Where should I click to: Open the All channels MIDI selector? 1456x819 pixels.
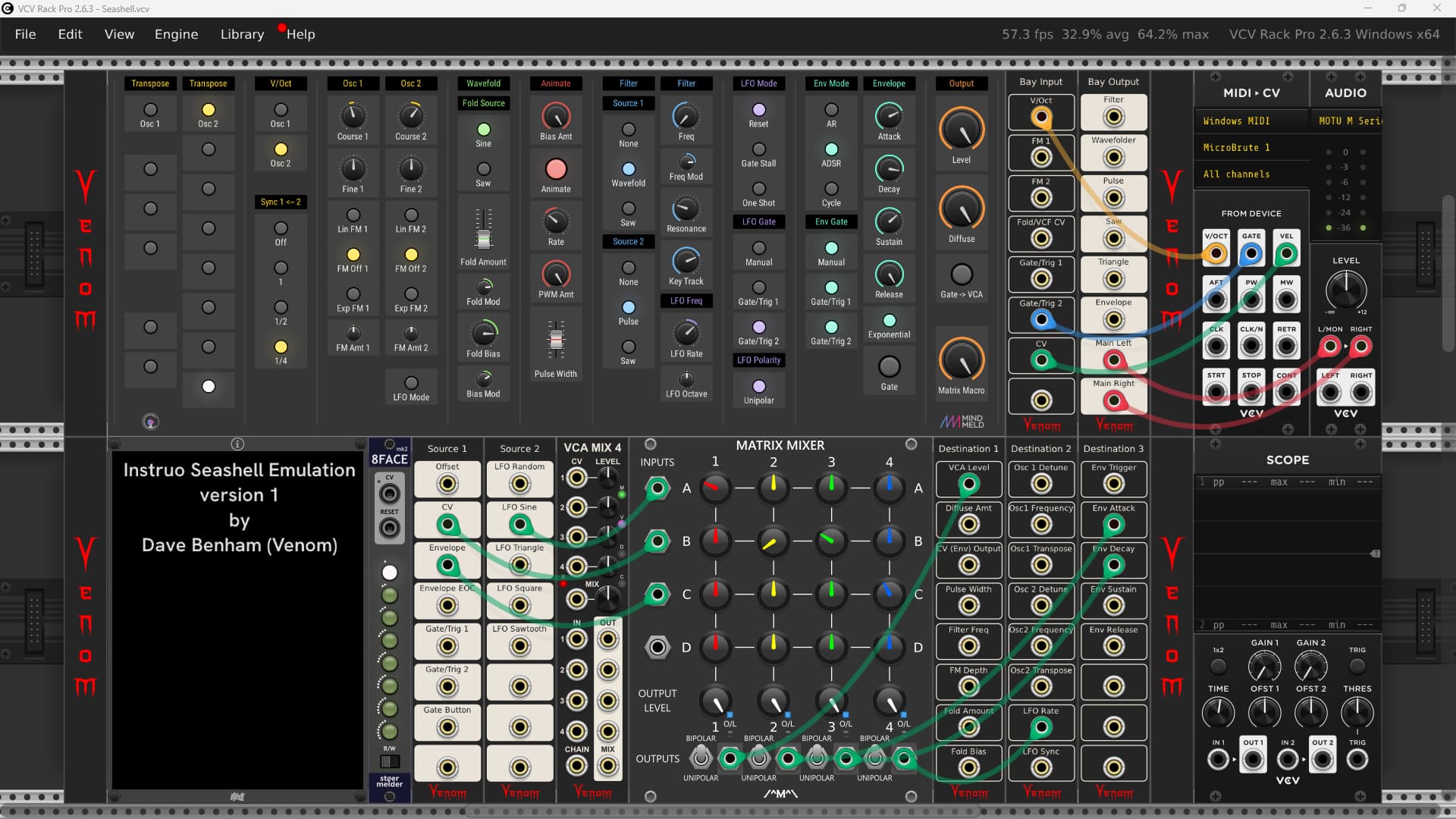click(1252, 174)
